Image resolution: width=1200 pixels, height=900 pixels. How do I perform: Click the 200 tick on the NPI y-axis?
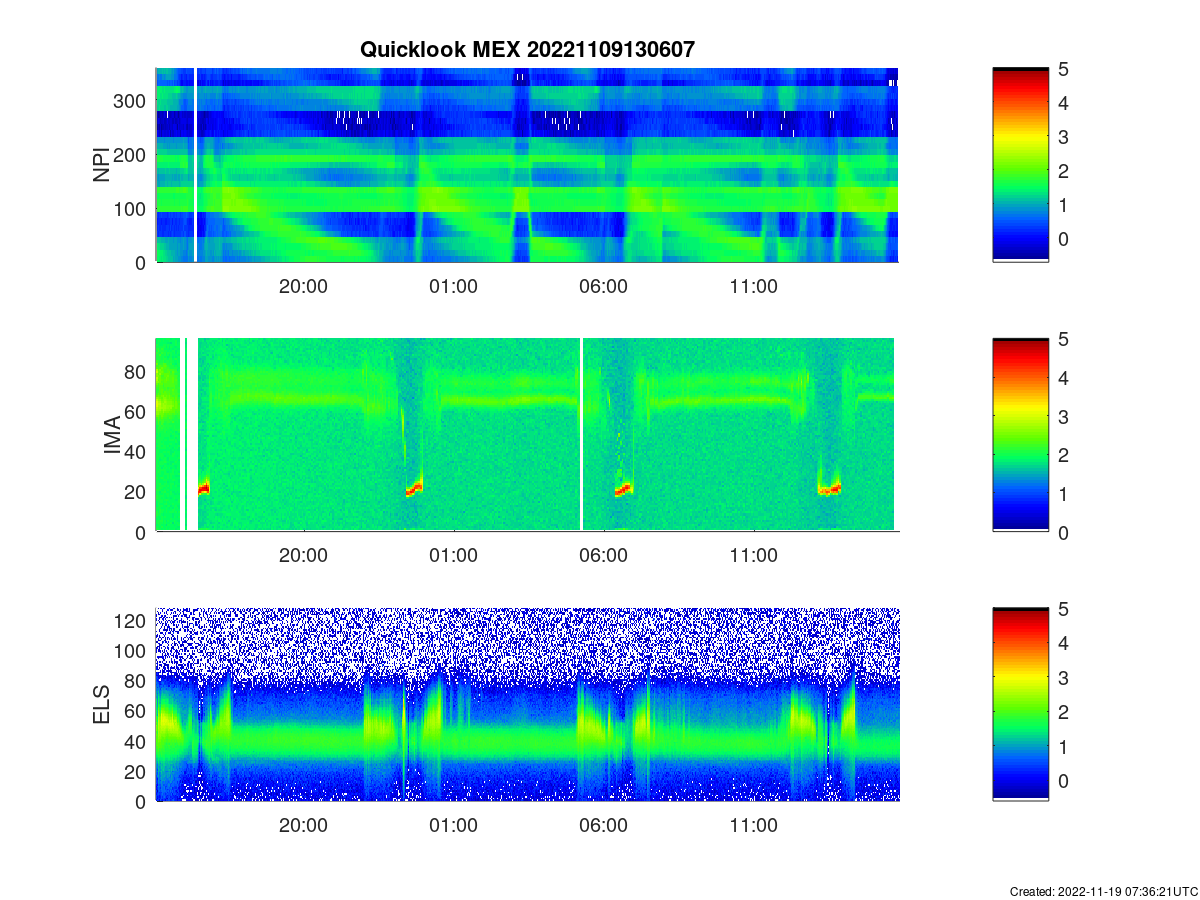(132, 154)
